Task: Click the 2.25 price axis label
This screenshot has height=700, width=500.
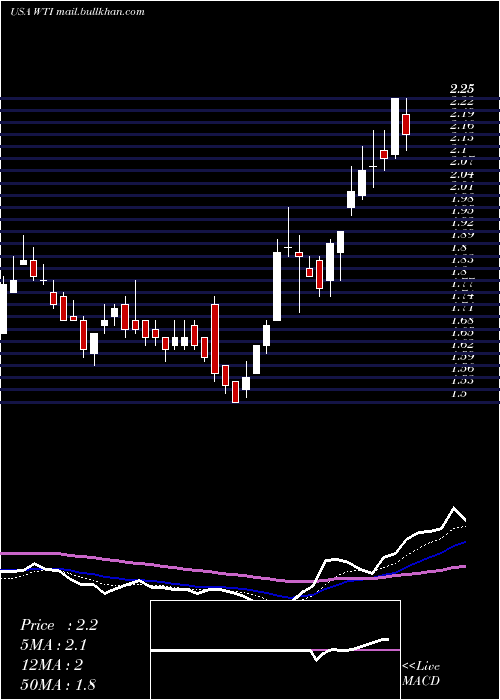Action: coord(462,89)
